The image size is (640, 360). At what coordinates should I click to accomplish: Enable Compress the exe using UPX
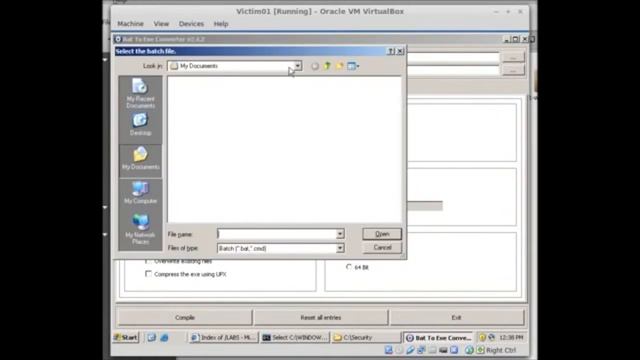149,274
